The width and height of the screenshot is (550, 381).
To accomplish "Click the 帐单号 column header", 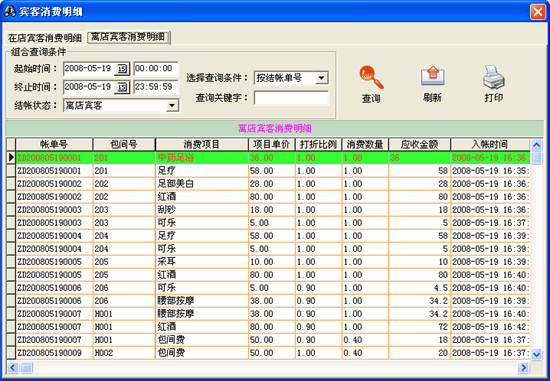I will 54,144.
